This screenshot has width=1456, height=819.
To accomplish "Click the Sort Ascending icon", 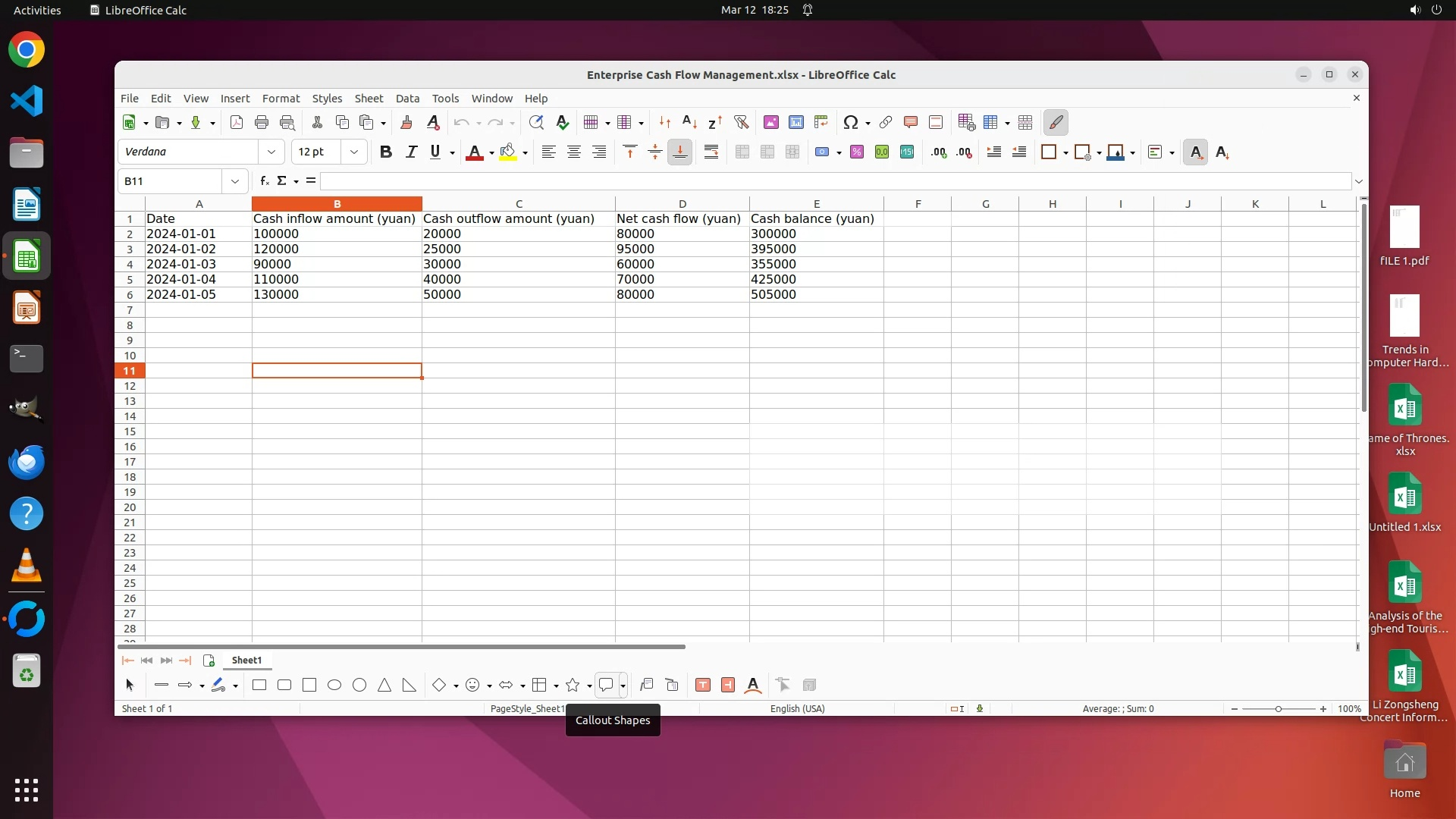I will 689,123.
